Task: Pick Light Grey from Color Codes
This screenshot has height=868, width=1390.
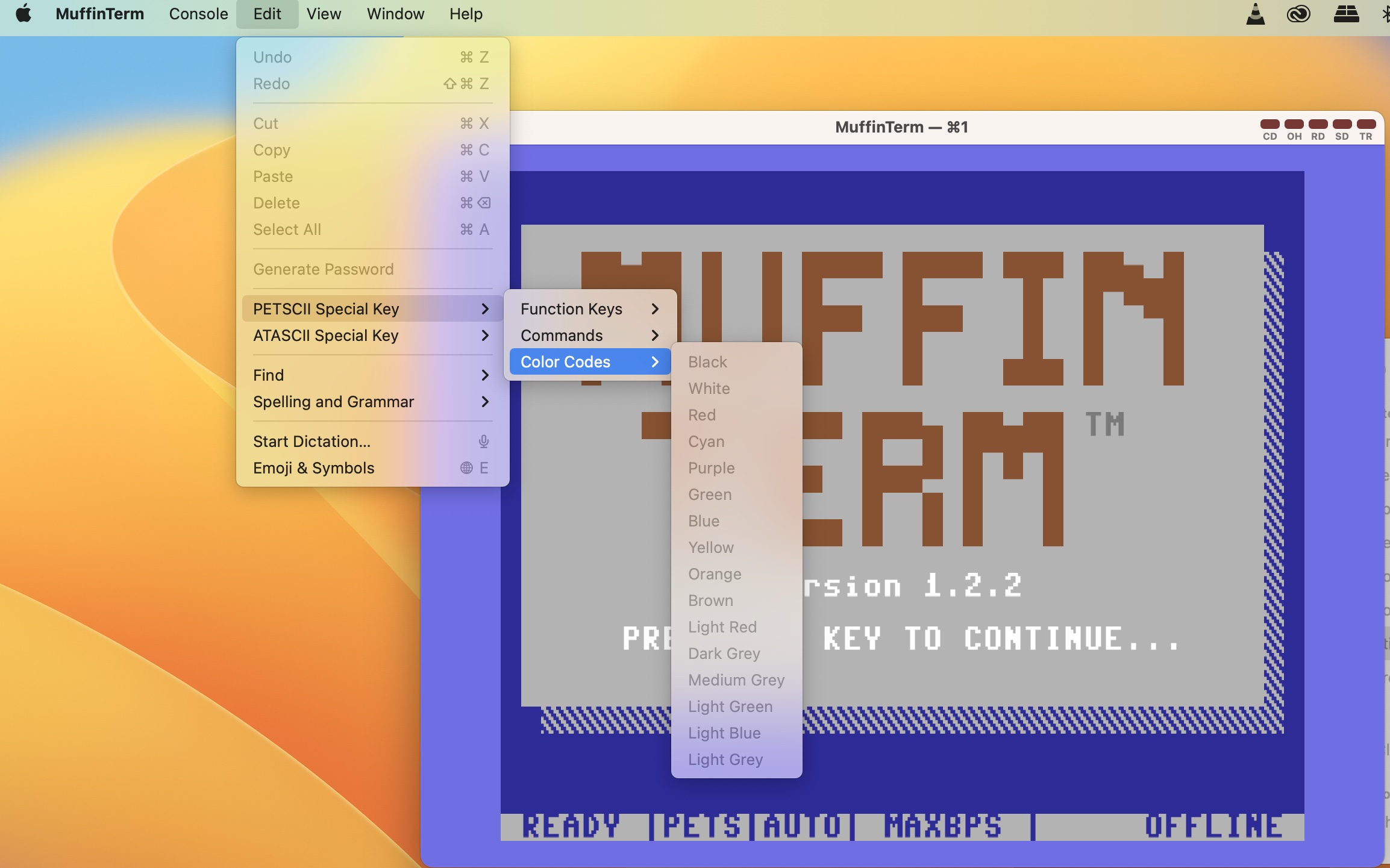Action: (736, 760)
